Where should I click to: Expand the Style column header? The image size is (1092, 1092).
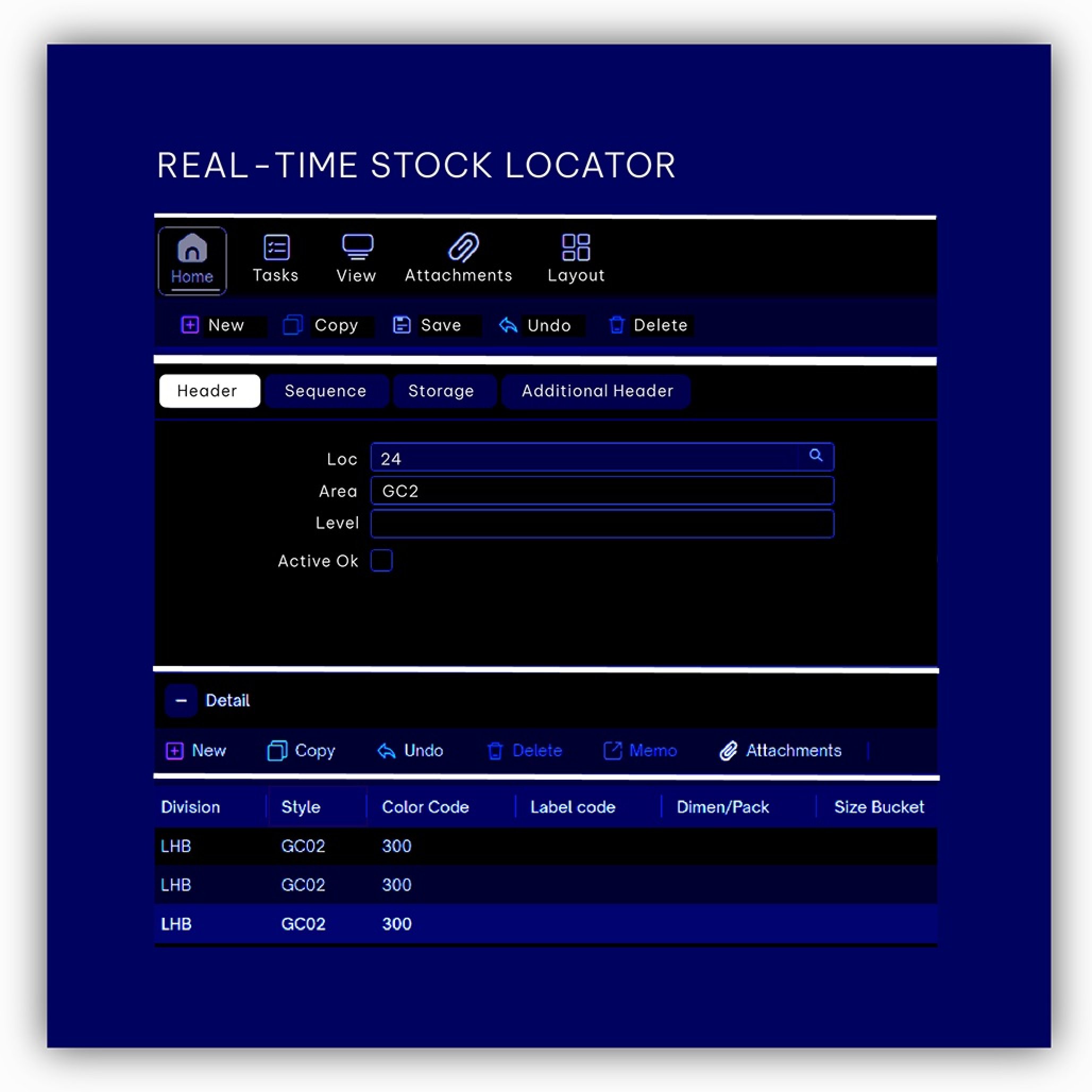301,807
